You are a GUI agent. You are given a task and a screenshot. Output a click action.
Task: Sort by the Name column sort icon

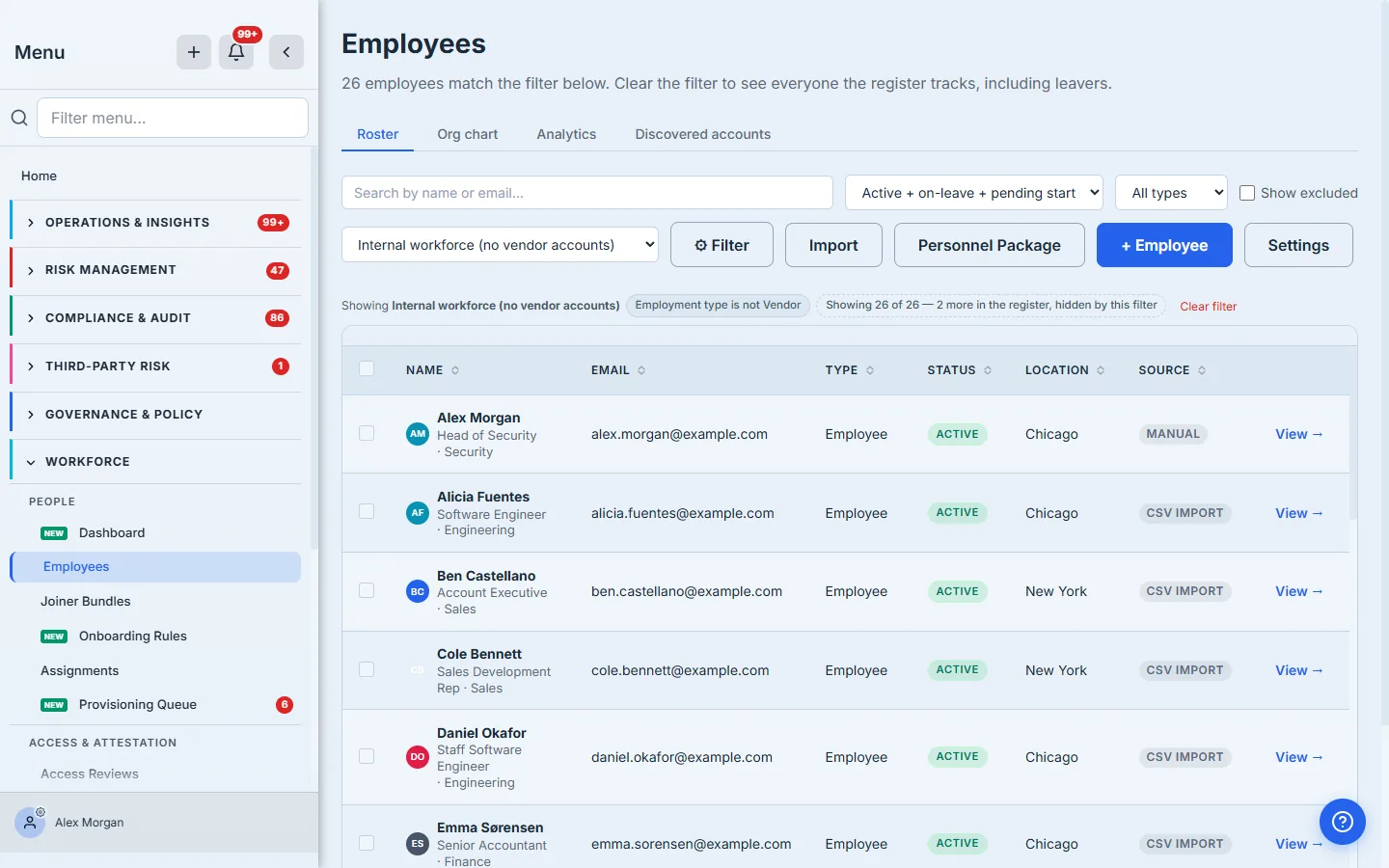pyautogui.click(x=455, y=370)
